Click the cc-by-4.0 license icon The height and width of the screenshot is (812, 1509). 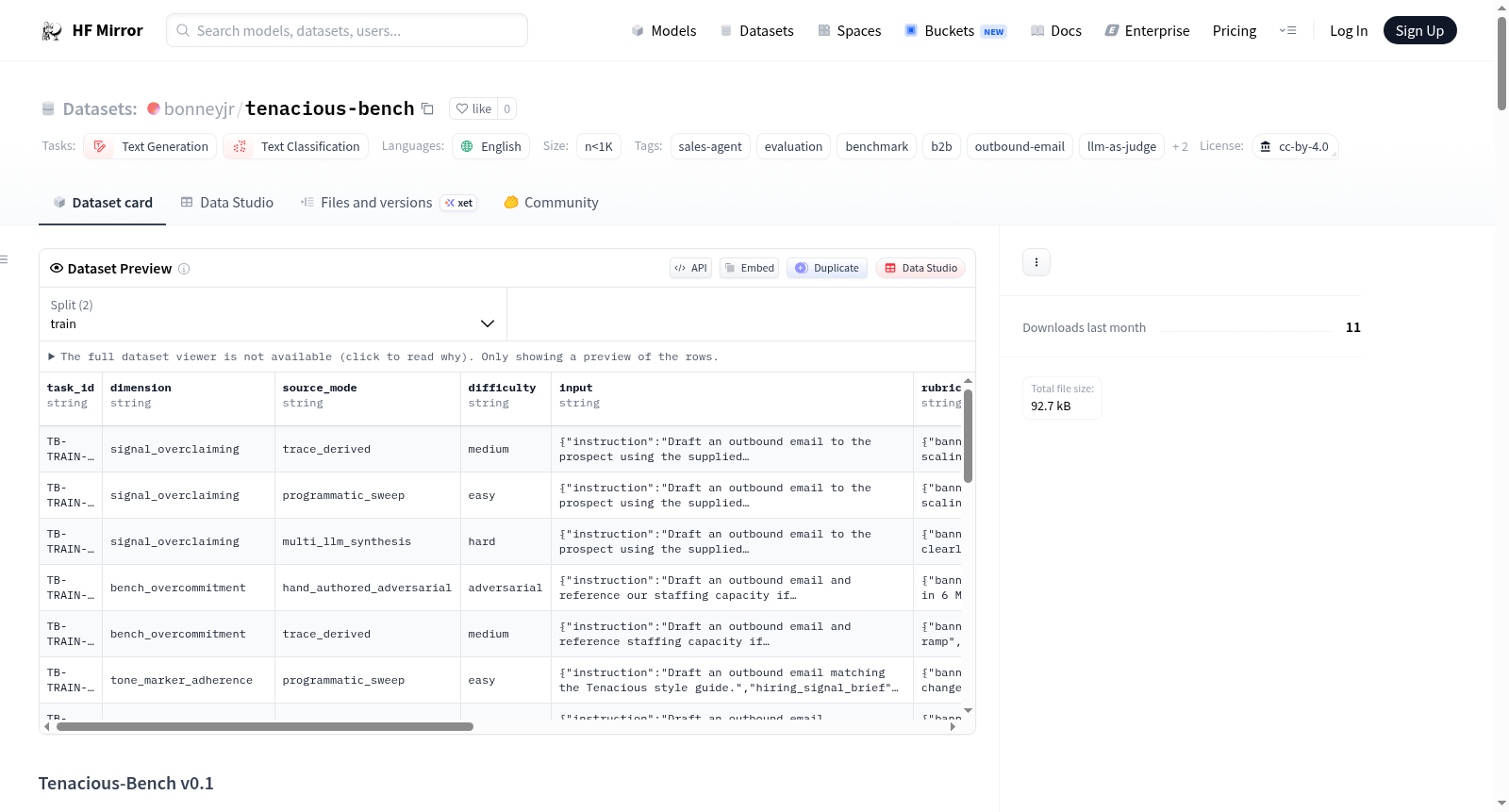(x=1266, y=146)
